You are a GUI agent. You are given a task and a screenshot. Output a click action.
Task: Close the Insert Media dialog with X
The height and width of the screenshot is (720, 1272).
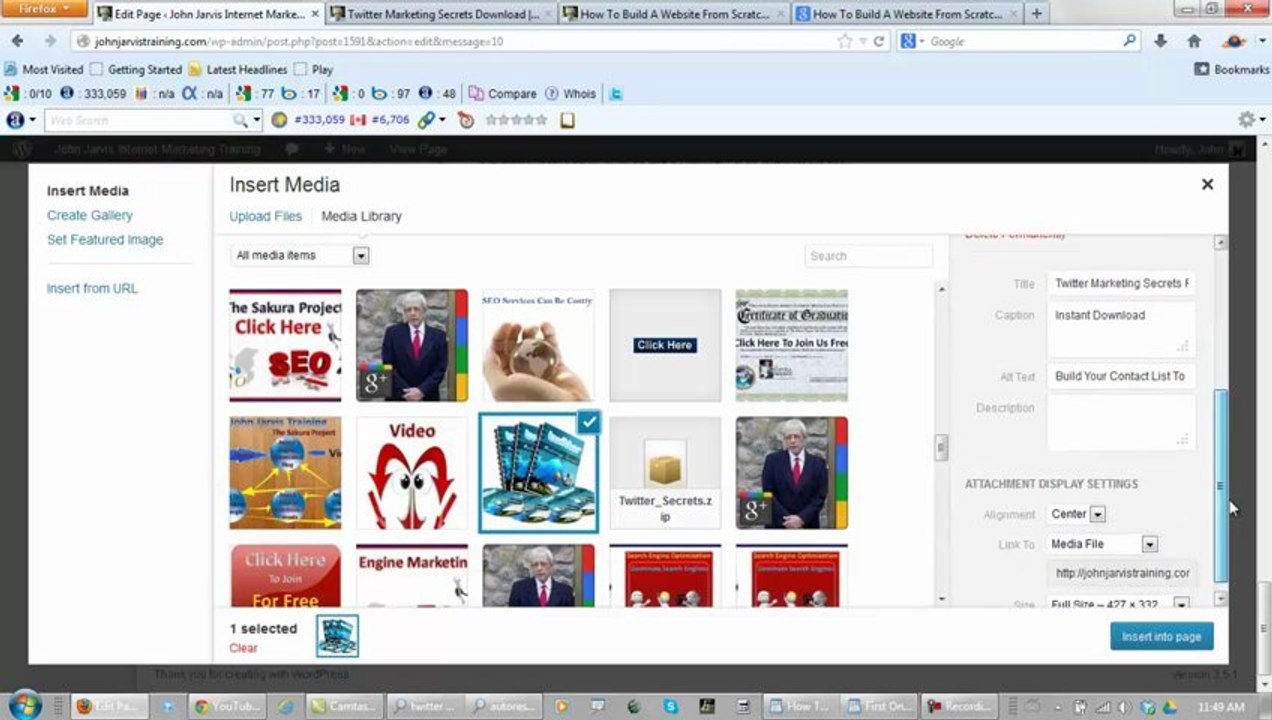[x=1207, y=184]
